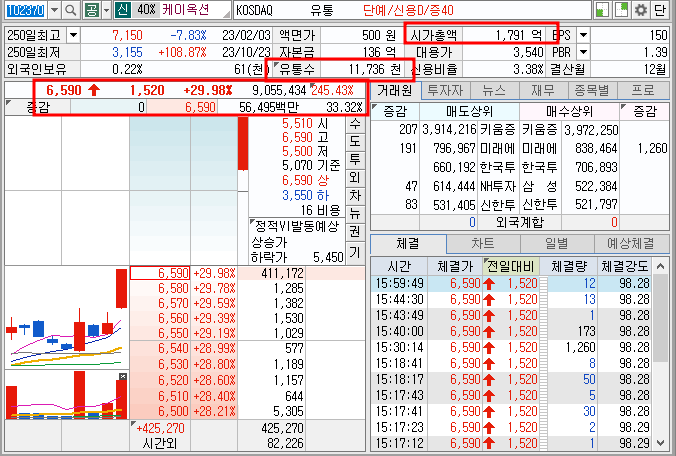676x456 pixels.
Task: Click the '단' button at top right
Action: tap(660, 10)
